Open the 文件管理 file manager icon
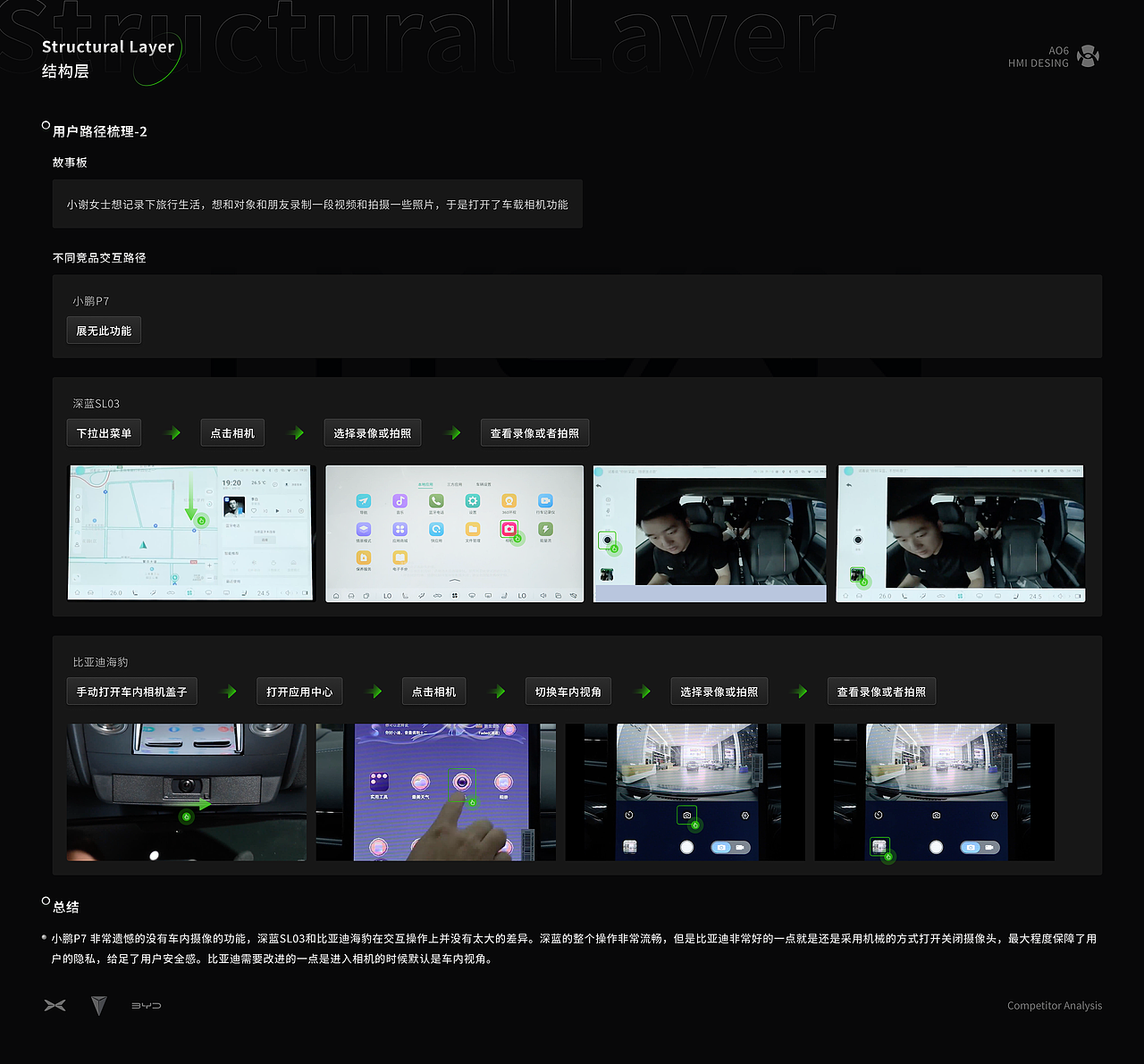1144x1064 pixels. 473,529
